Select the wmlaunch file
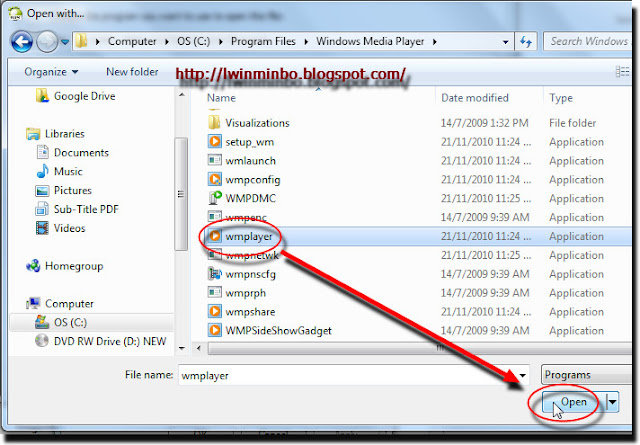Image resolution: width=640 pixels, height=445 pixels. pyautogui.click(x=250, y=161)
